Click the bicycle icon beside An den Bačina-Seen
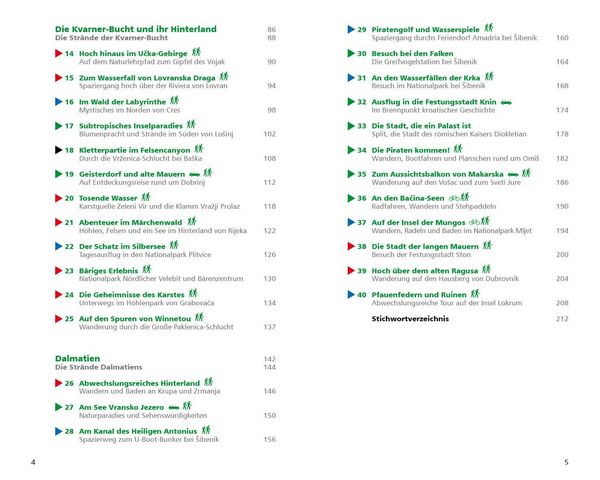The width and height of the screenshot is (600, 480). (454, 198)
